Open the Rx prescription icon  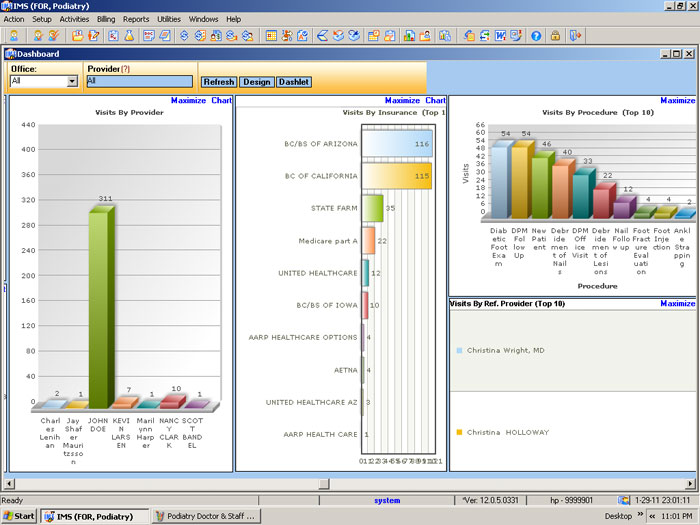coord(113,36)
